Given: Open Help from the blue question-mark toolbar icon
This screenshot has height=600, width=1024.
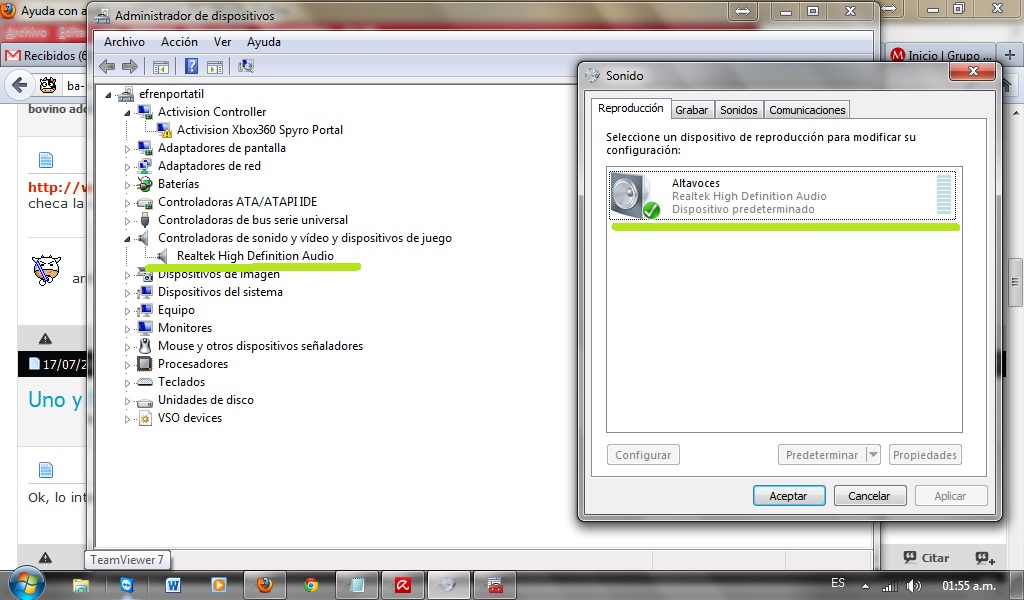Looking at the screenshot, I should tap(191, 66).
